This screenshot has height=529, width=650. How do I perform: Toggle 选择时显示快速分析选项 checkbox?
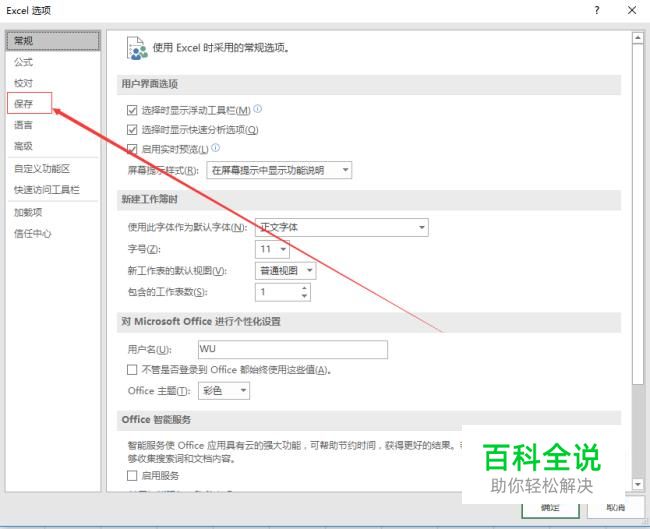[x=132, y=130]
